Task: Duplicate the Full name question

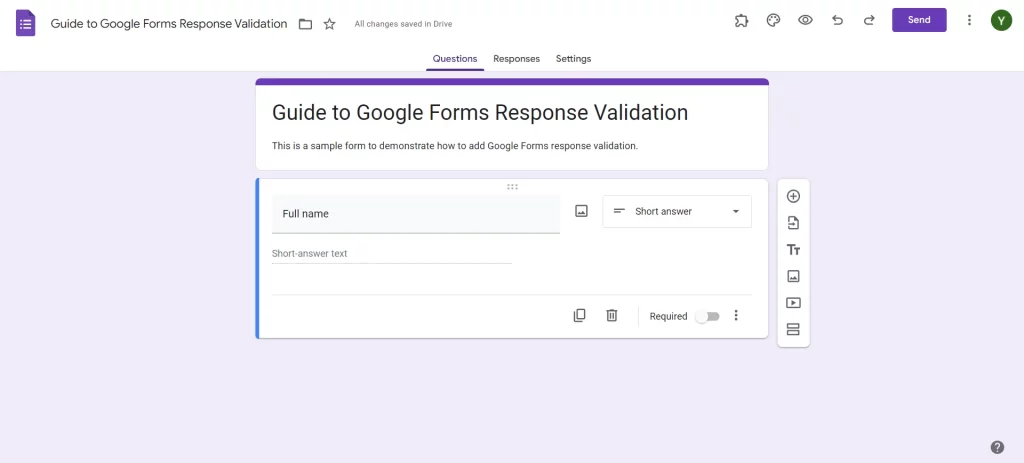Action: [x=579, y=315]
